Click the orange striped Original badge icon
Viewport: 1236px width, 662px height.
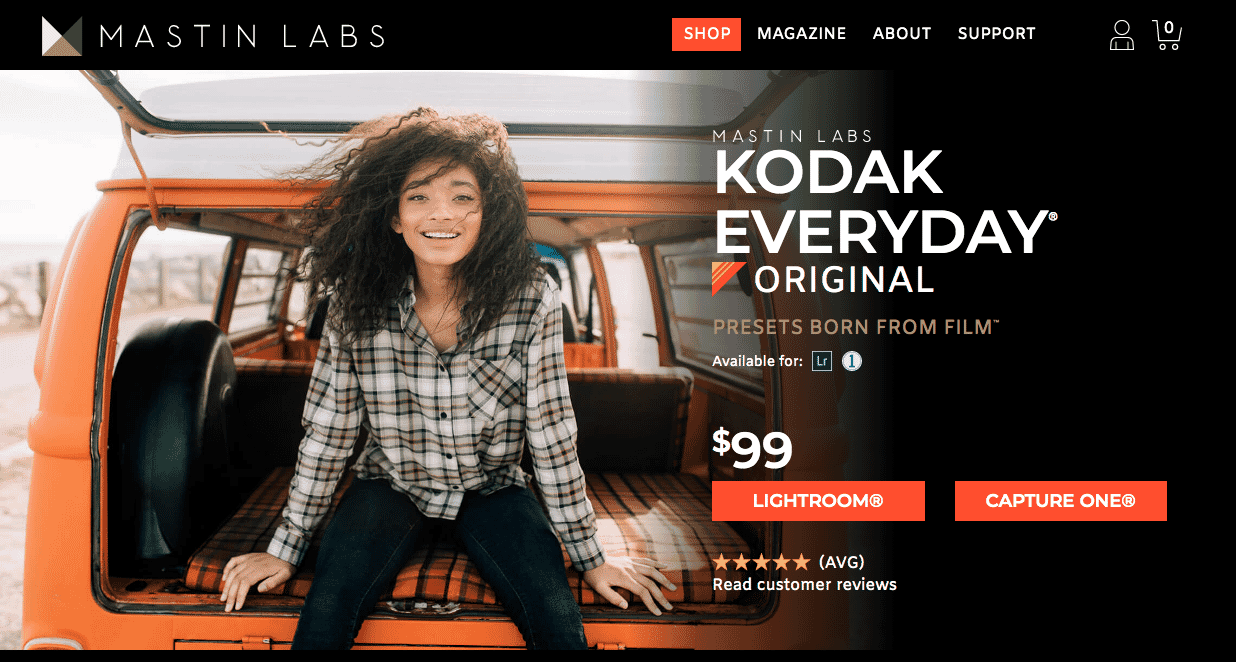[728, 278]
